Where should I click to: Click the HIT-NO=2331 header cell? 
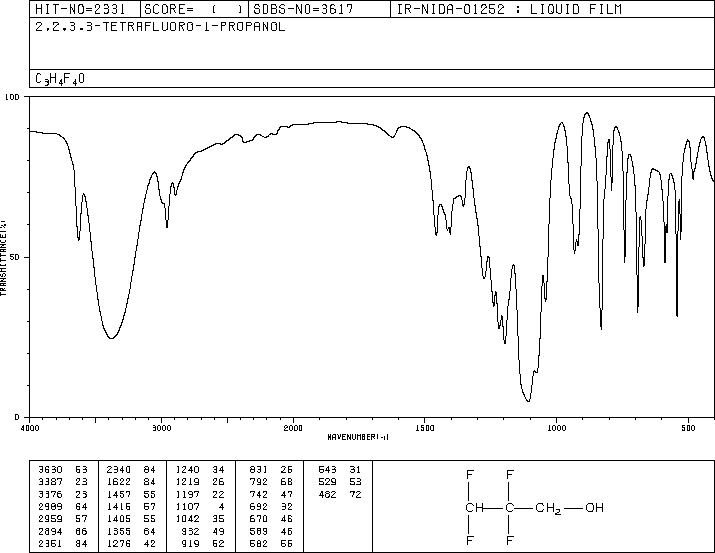click(84, 9)
